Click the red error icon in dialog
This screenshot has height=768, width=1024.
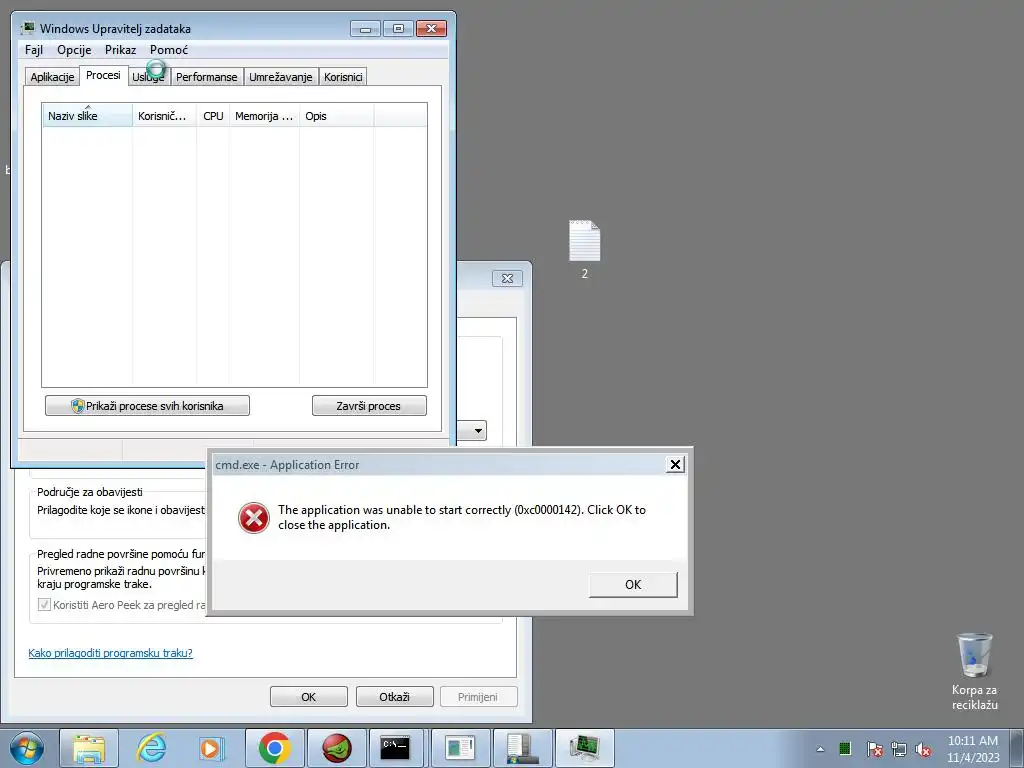tap(253, 518)
